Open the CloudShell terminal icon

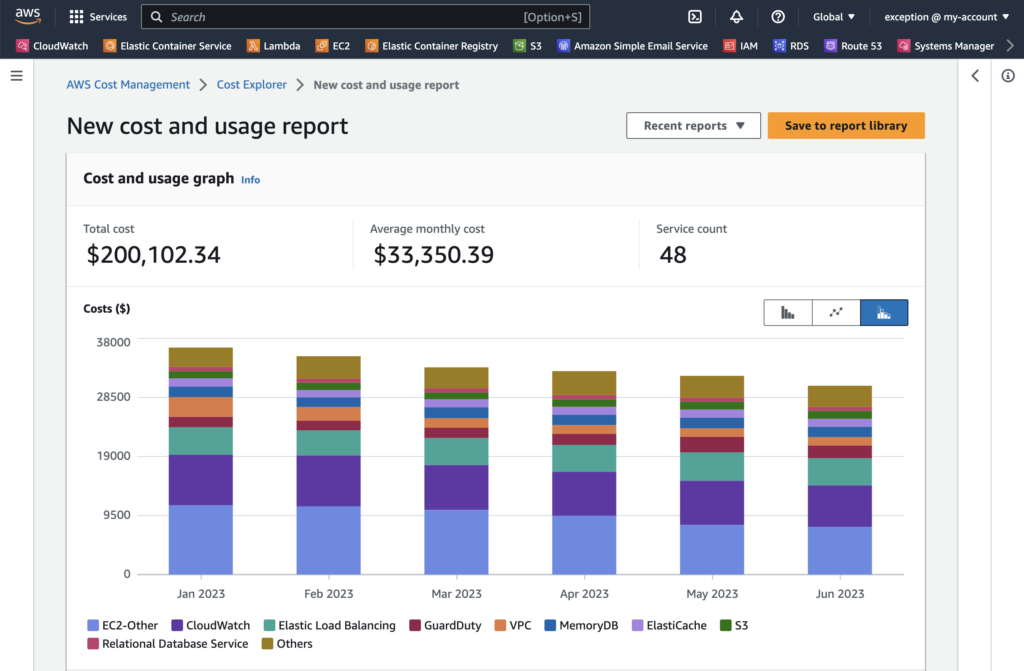695,17
